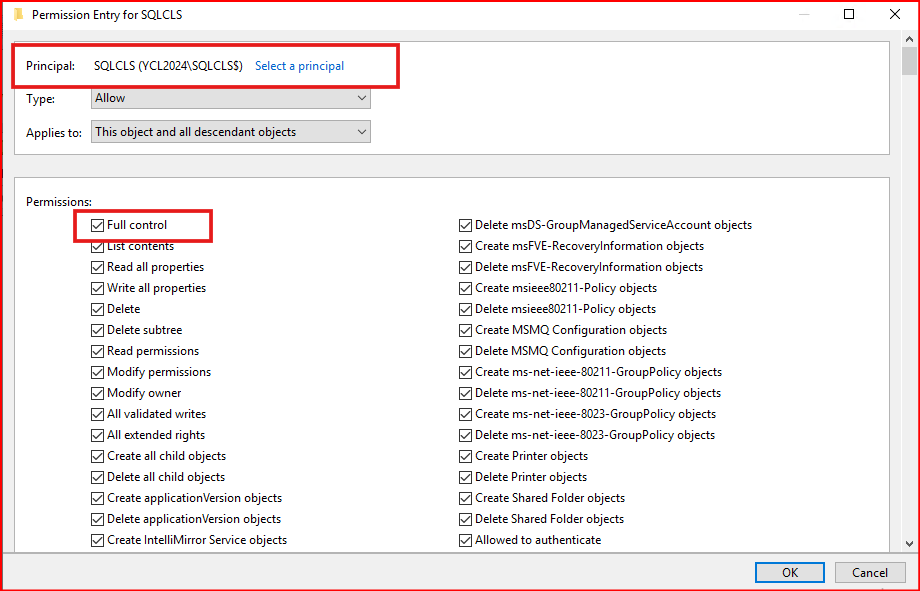Click the scrollbar up arrow
This screenshot has height=591, width=920.
pos(909,40)
